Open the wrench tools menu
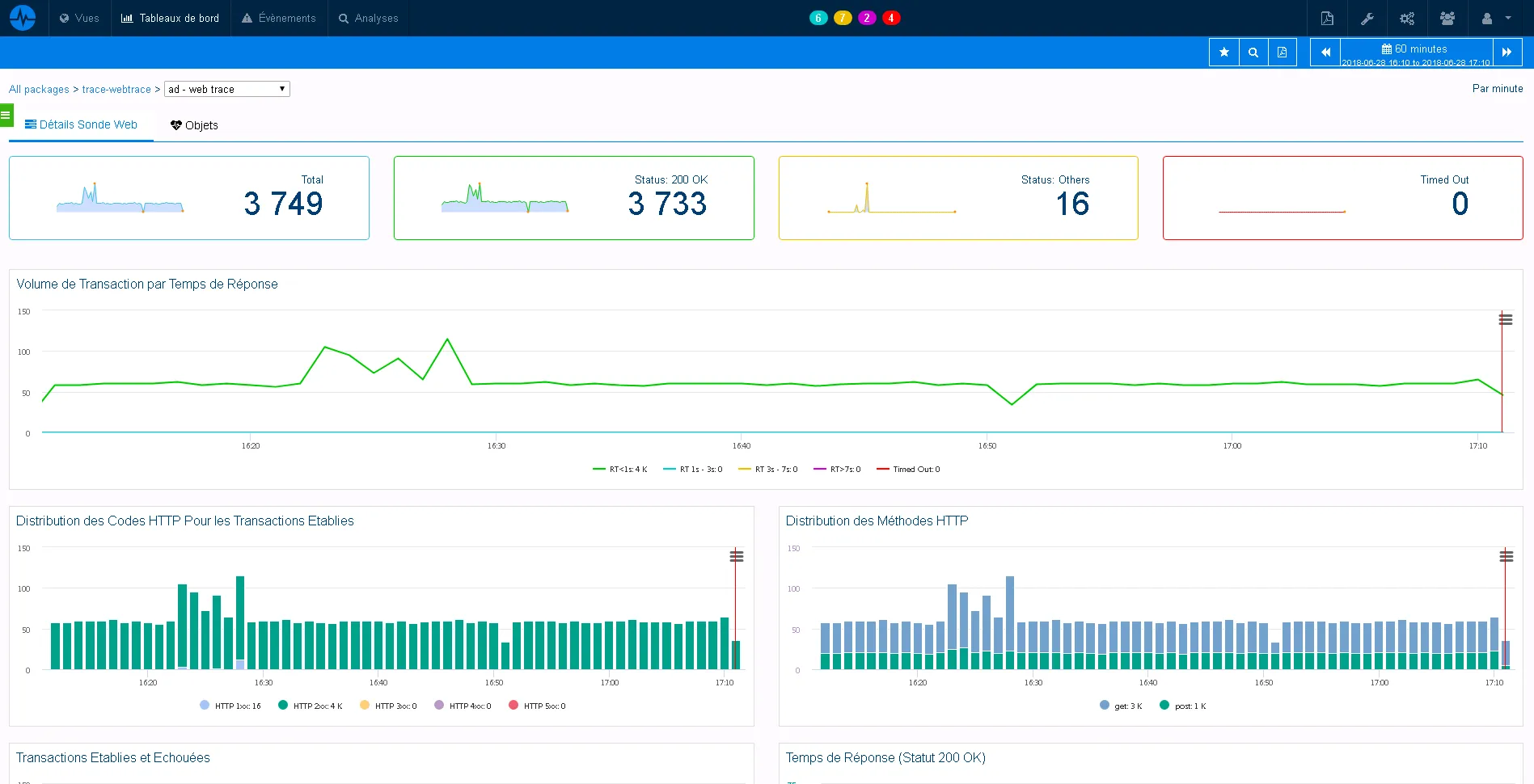The width and height of the screenshot is (1534, 784). pos(1367,18)
